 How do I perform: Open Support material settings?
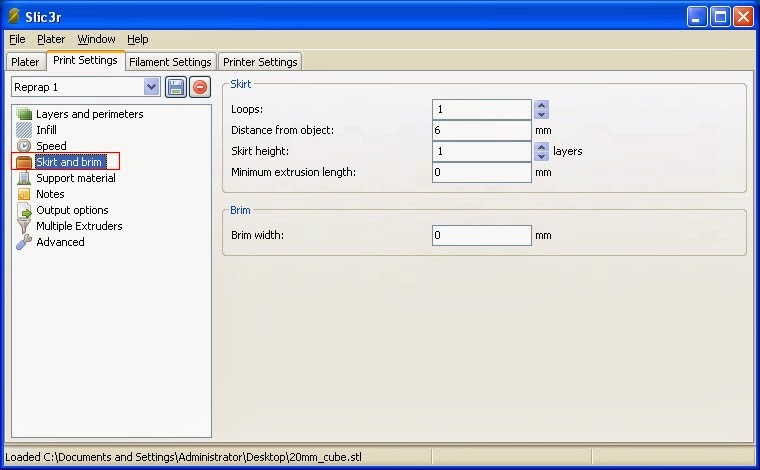[x=76, y=178]
